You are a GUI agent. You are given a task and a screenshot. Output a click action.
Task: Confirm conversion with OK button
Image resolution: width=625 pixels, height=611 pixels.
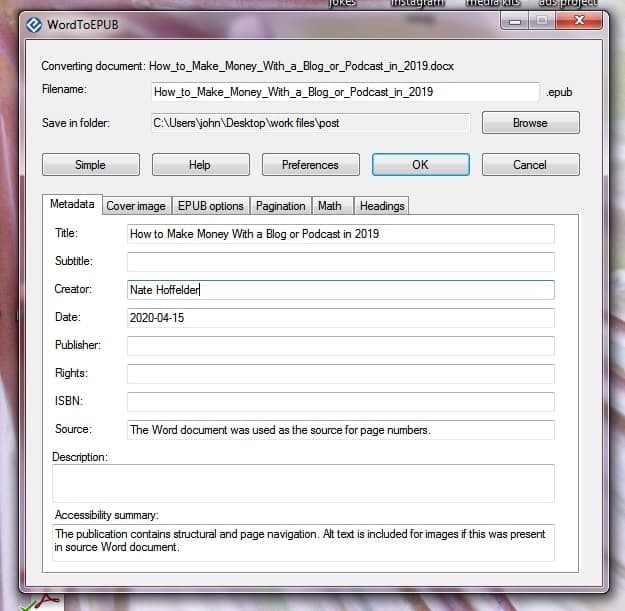(x=421, y=165)
